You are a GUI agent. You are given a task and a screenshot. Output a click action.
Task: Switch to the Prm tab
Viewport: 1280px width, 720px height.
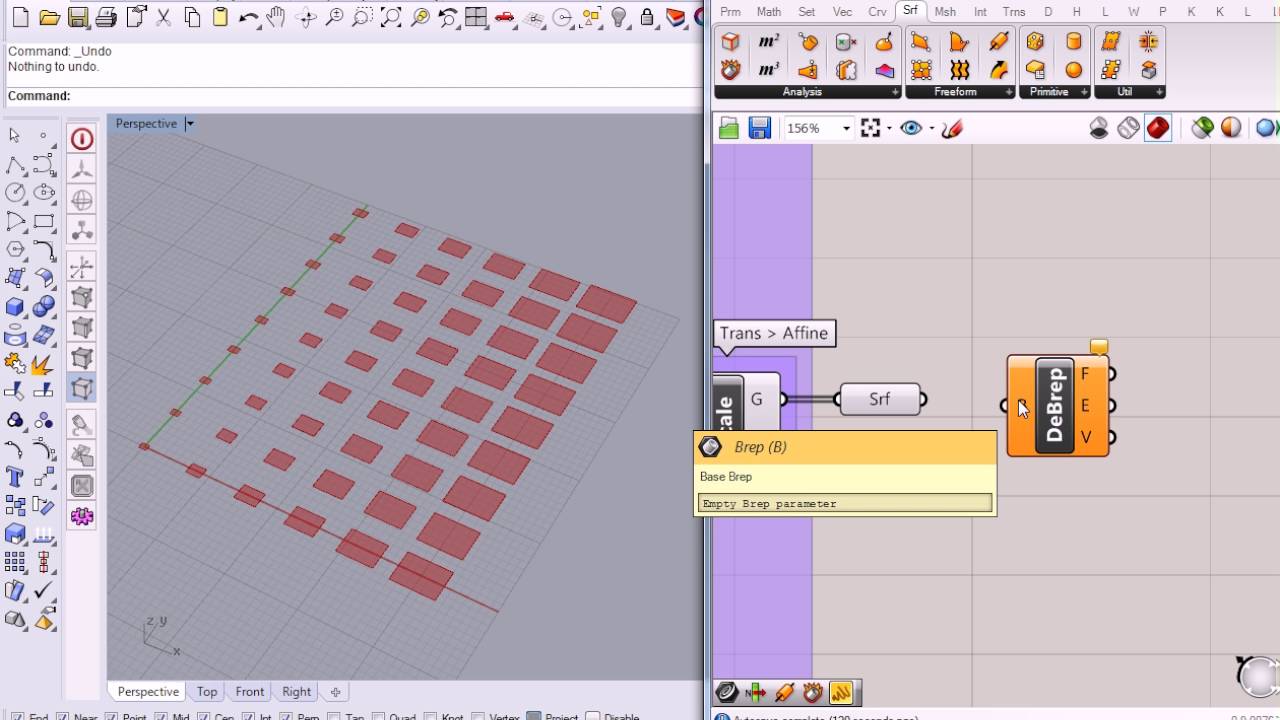click(731, 12)
